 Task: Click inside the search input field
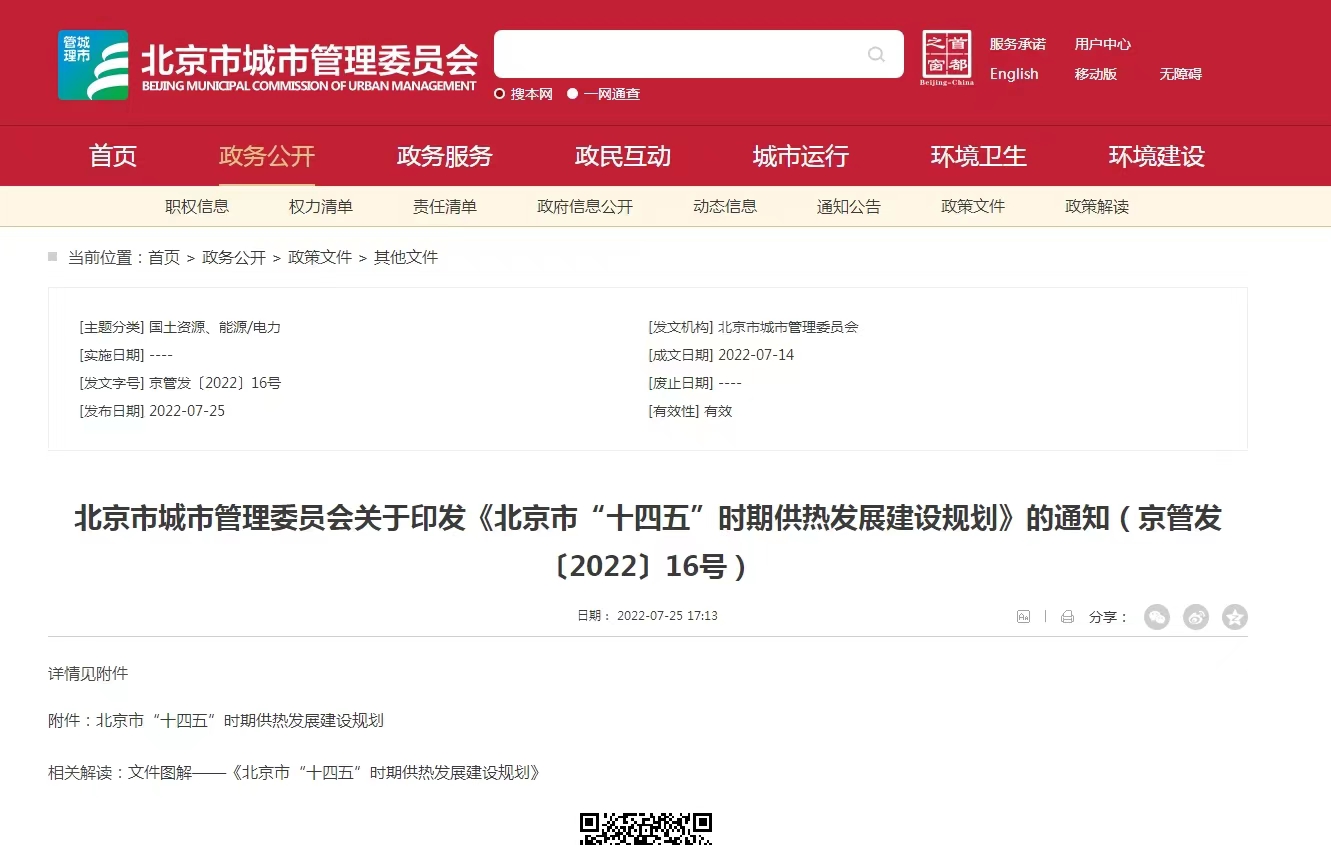coord(680,54)
